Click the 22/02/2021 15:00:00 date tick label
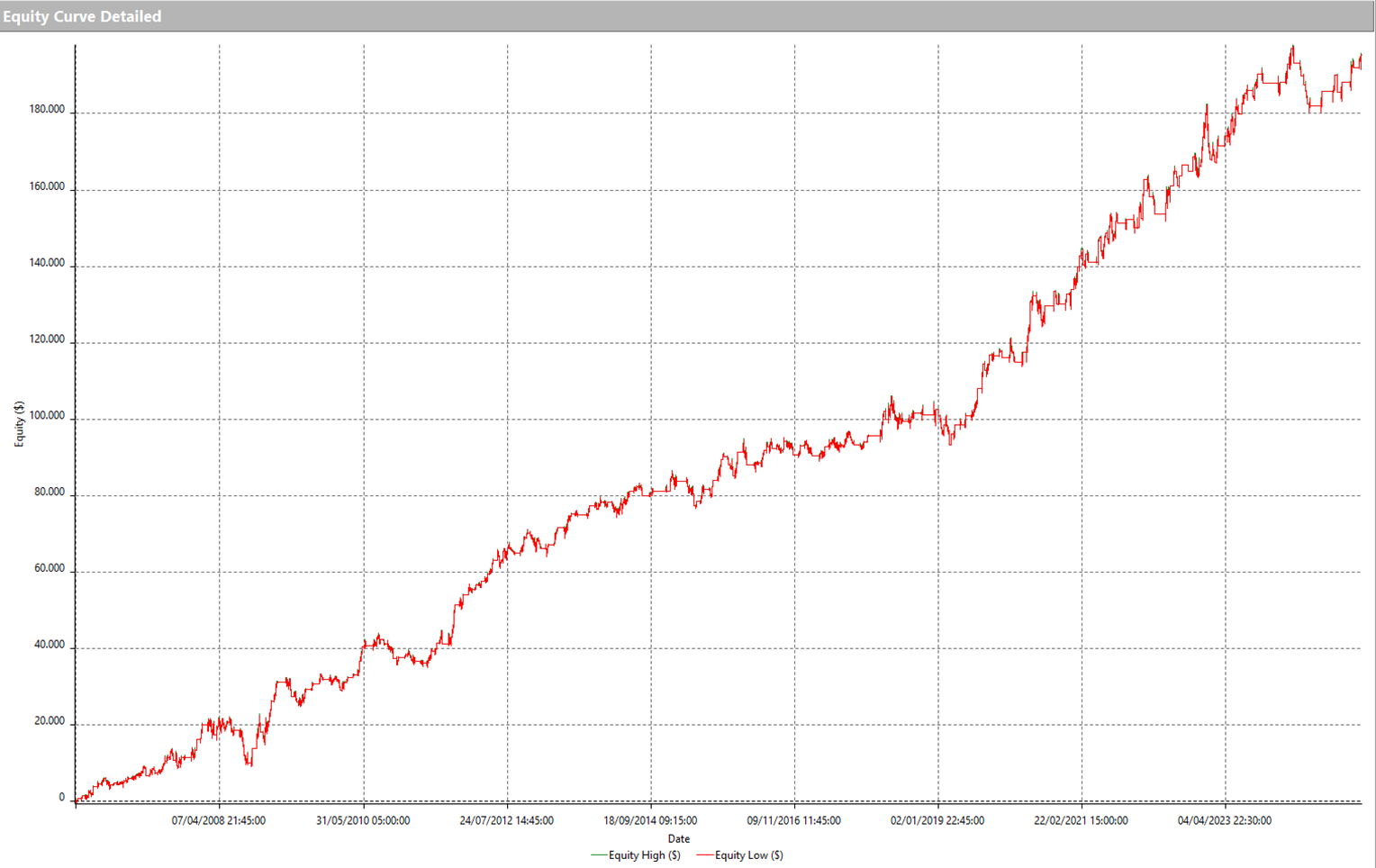The height and width of the screenshot is (868, 1376). pyautogui.click(x=1082, y=820)
